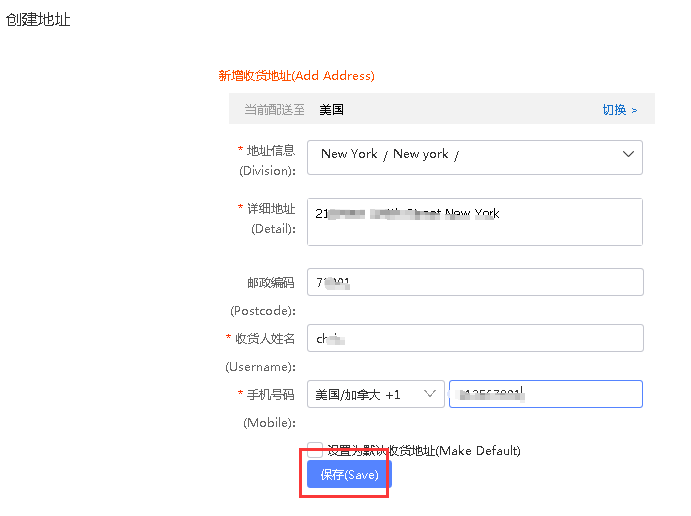
Task: Click the country code dropdown chevron arrow
Action: (x=429, y=395)
